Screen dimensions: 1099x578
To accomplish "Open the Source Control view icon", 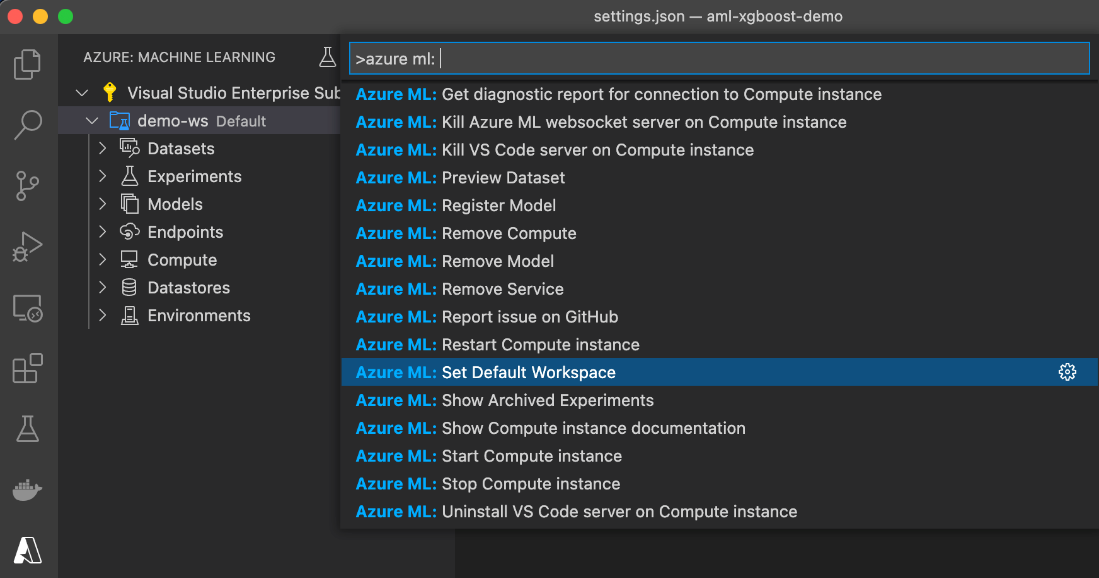I will tap(27, 186).
